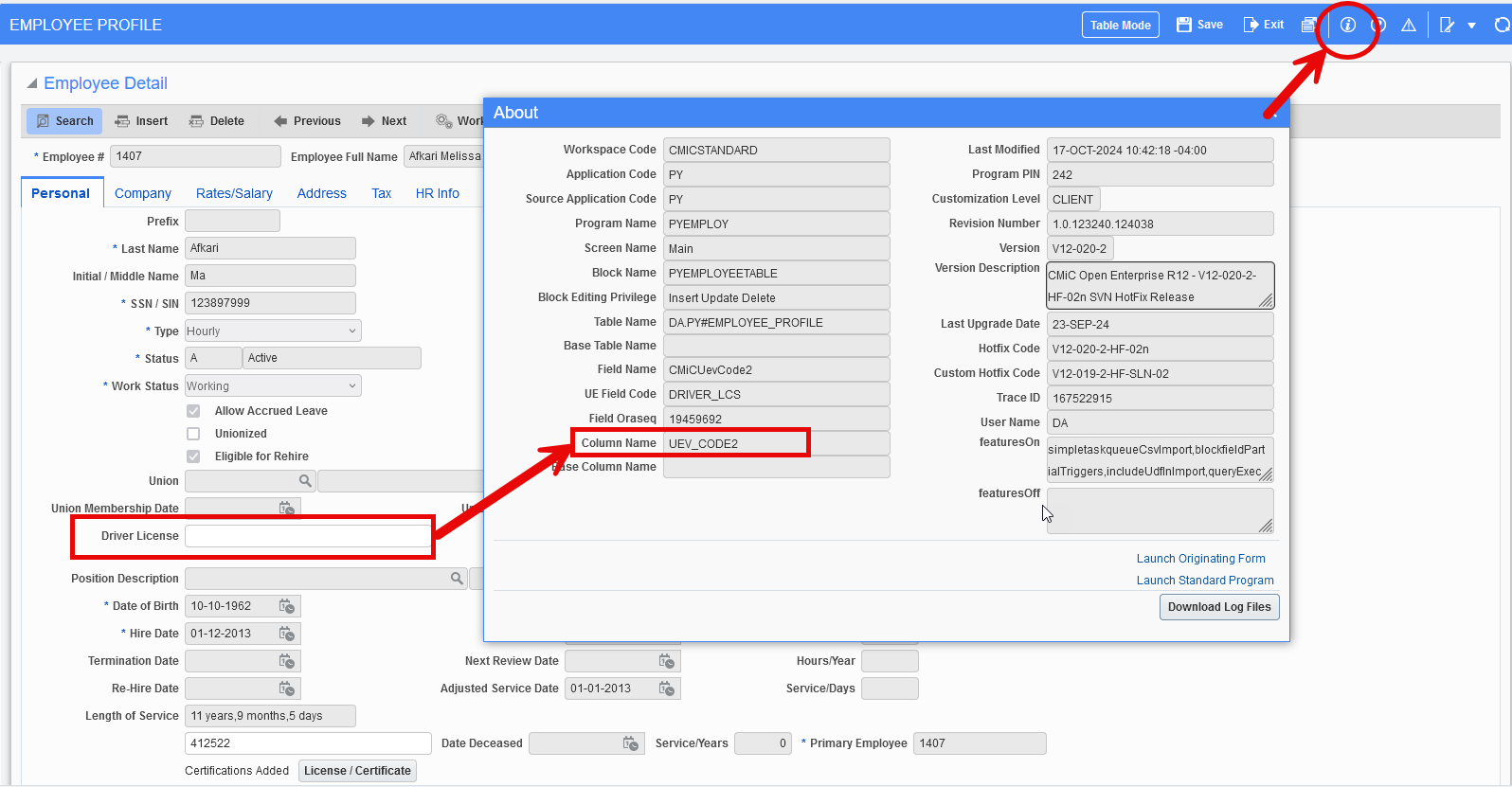This screenshot has width=1512, height=787.
Task: Click the print icon in top toolbar
Action: click(1308, 25)
